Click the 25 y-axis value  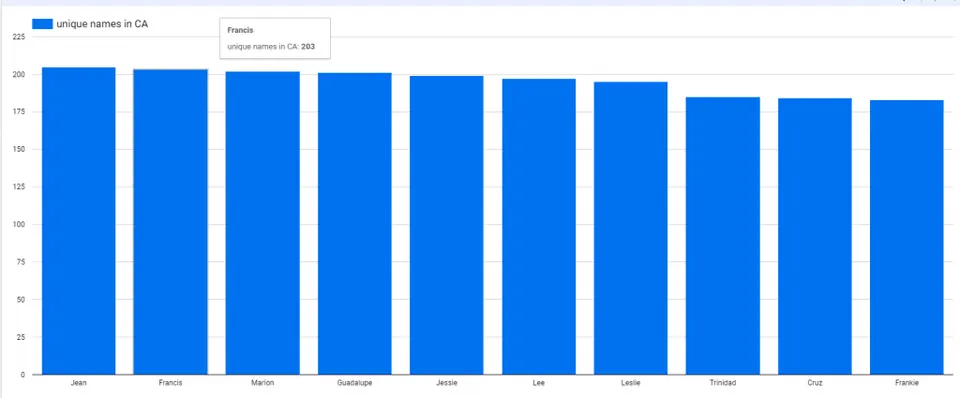pyautogui.click(x=21, y=337)
